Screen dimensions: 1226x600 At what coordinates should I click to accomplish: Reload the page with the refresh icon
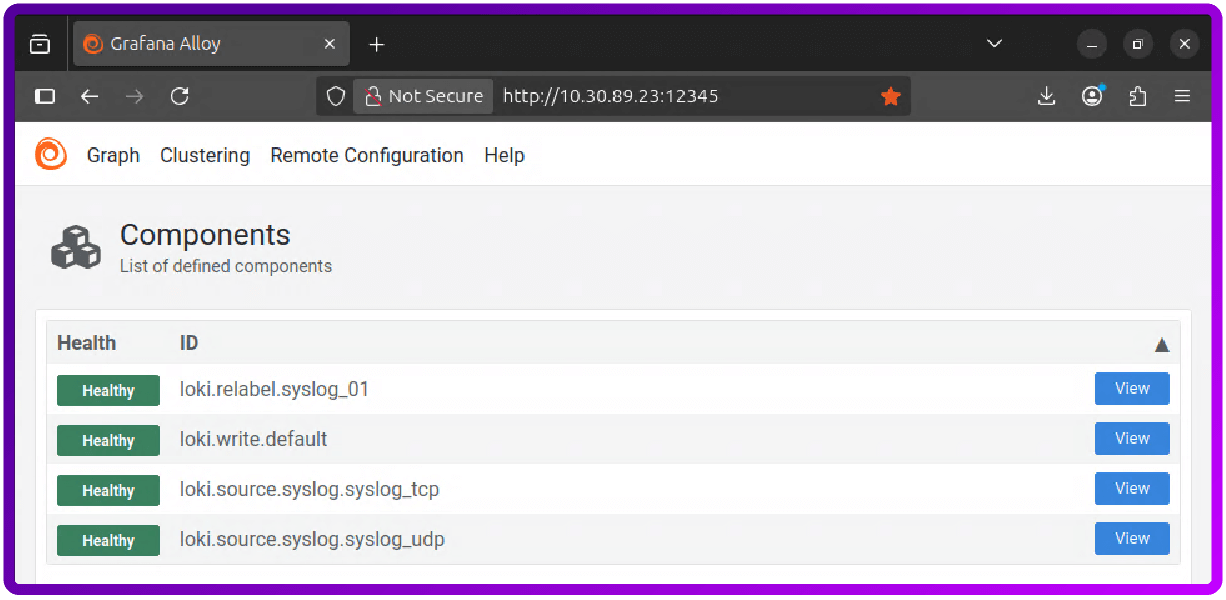(x=179, y=96)
